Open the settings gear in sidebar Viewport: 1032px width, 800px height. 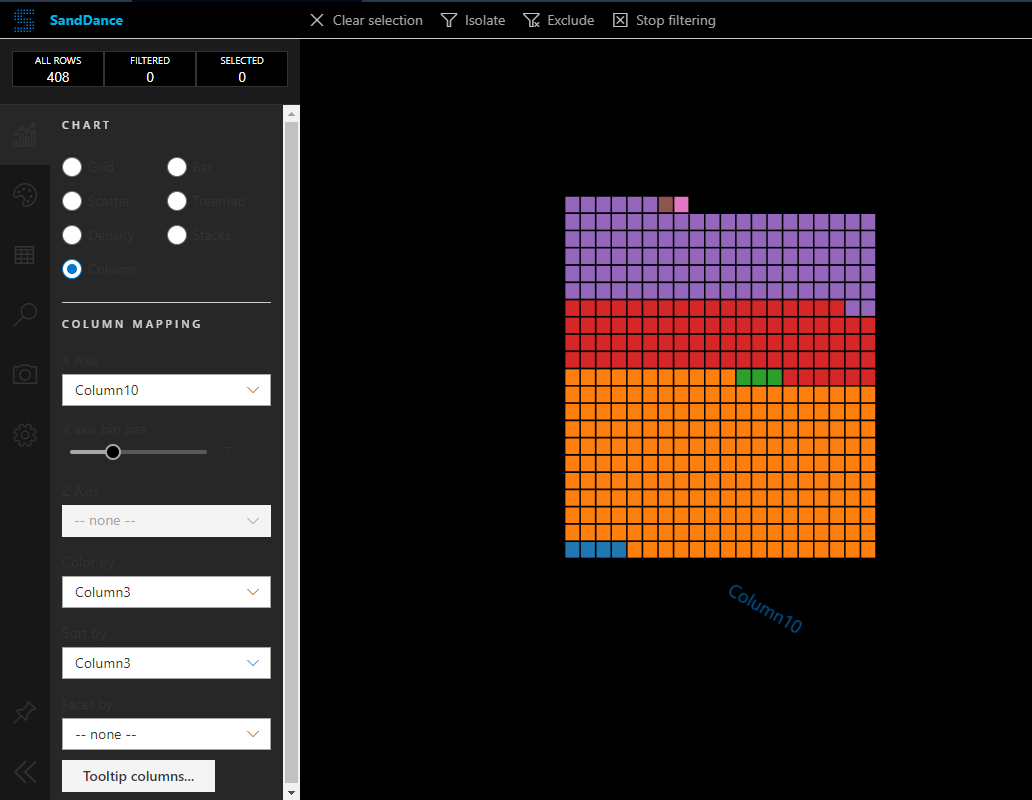(x=25, y=435)
